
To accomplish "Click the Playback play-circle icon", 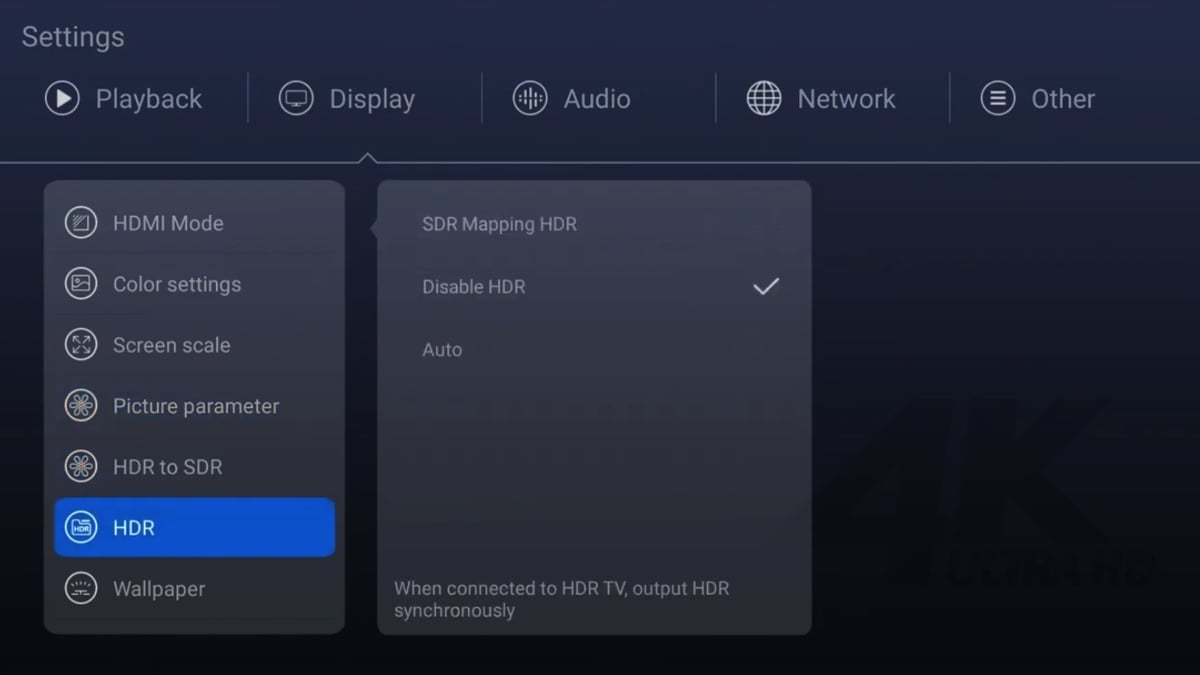I will 62,98.
